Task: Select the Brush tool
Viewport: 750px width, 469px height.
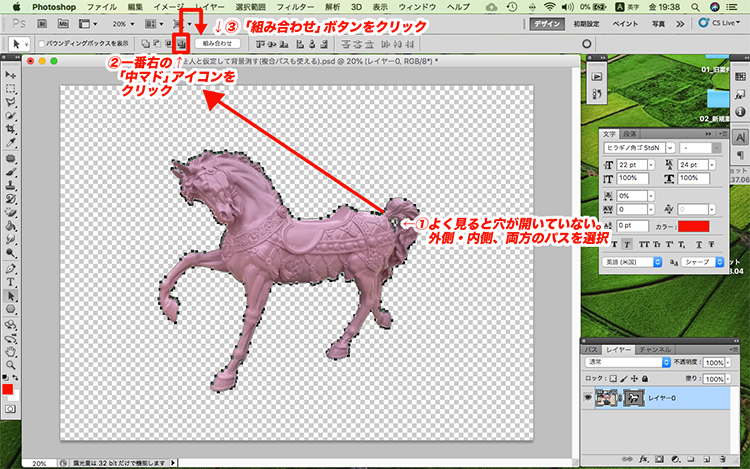Action: point(10,172)
